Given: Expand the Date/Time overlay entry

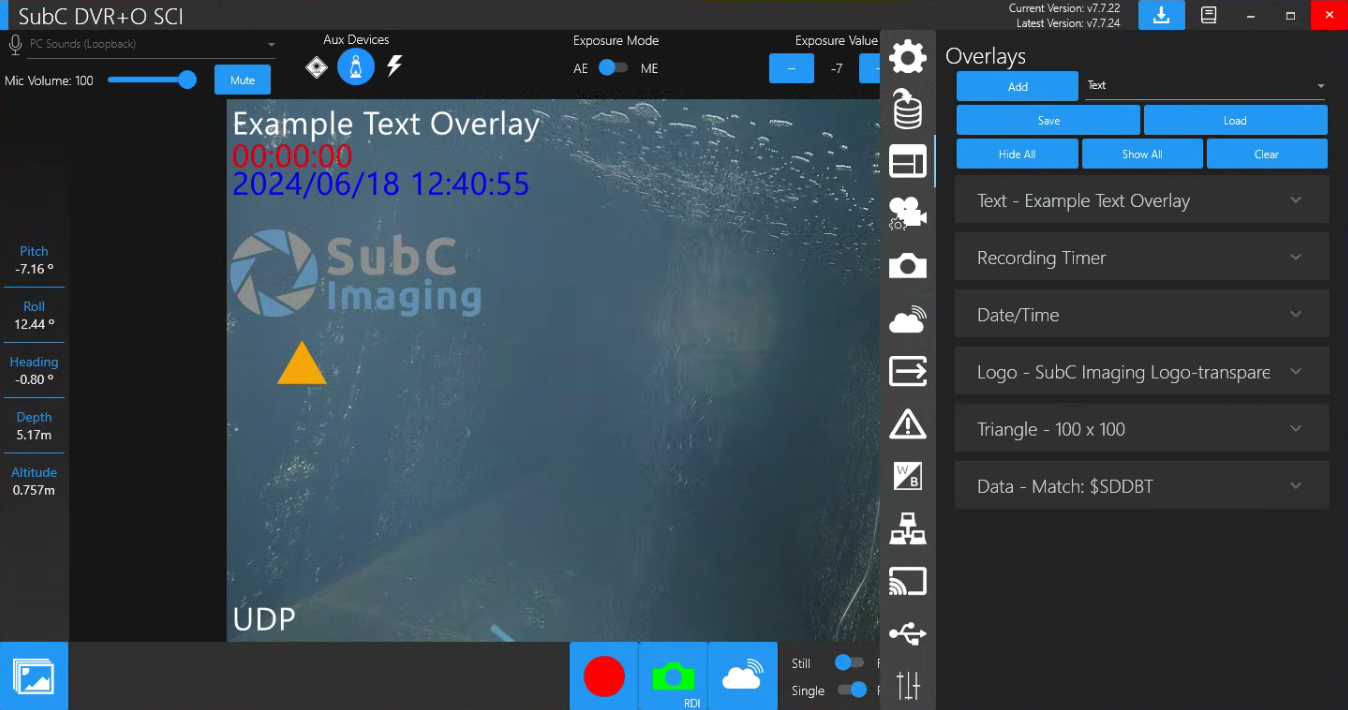Looking at the screenshot, I should (x=1141, y=315).
